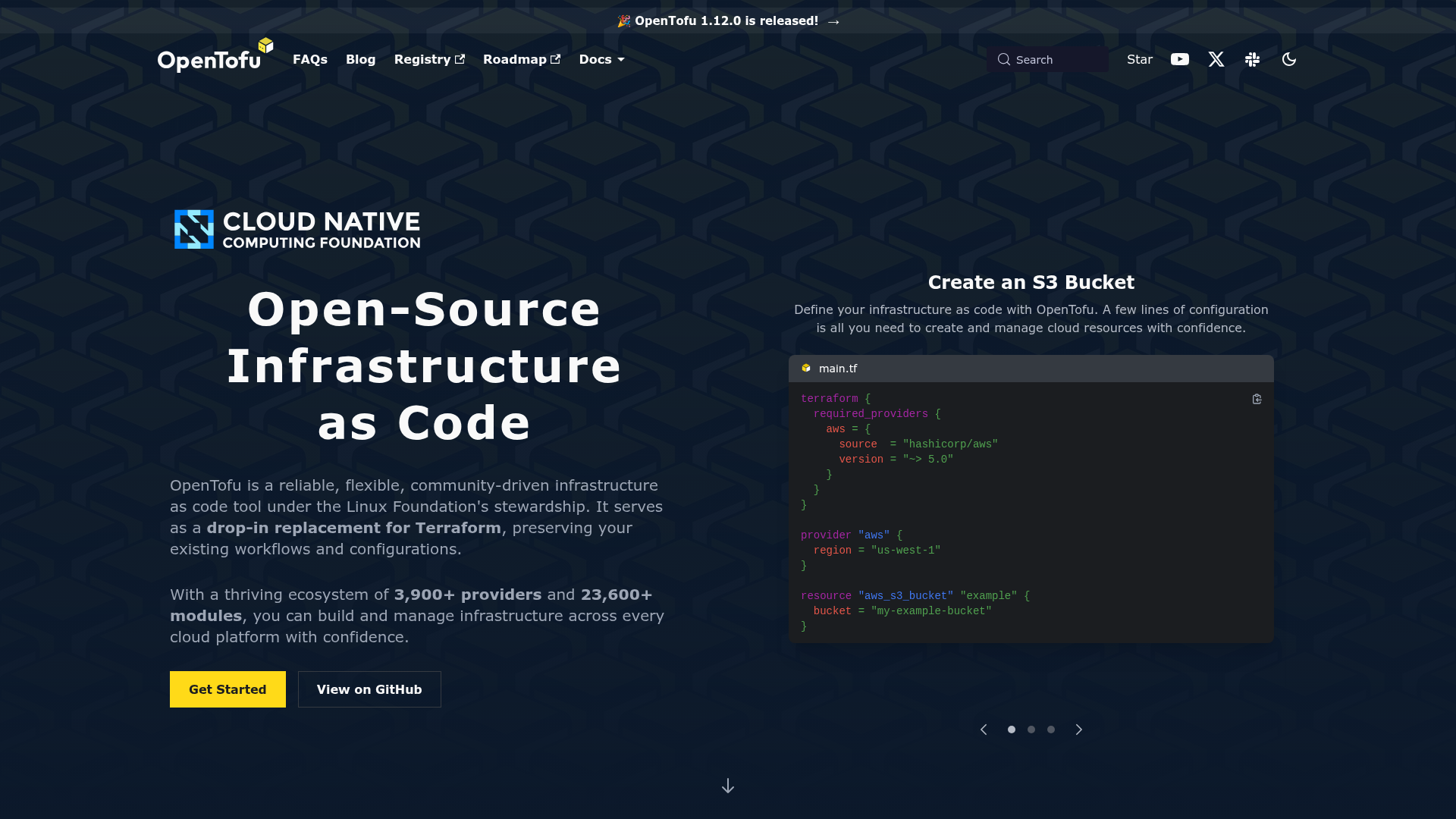The image size is (1456, 819).
Task: Select the second carousel dot
Action: tap(1031, 730)
